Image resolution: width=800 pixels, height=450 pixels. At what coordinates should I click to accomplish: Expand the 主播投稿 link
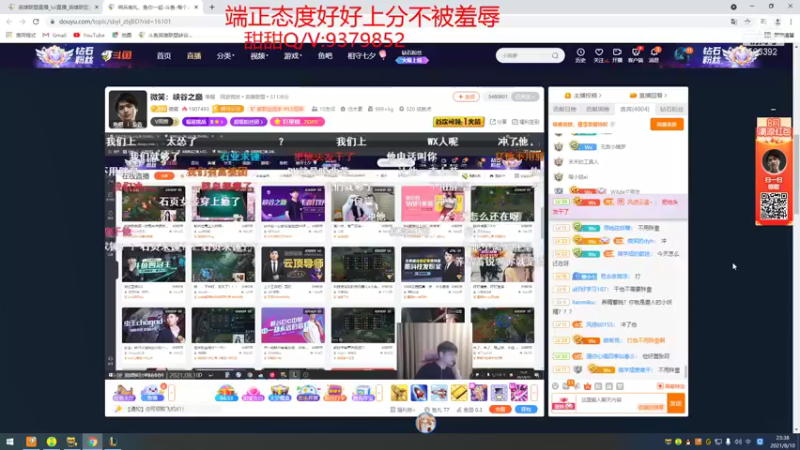click(583, 95)
